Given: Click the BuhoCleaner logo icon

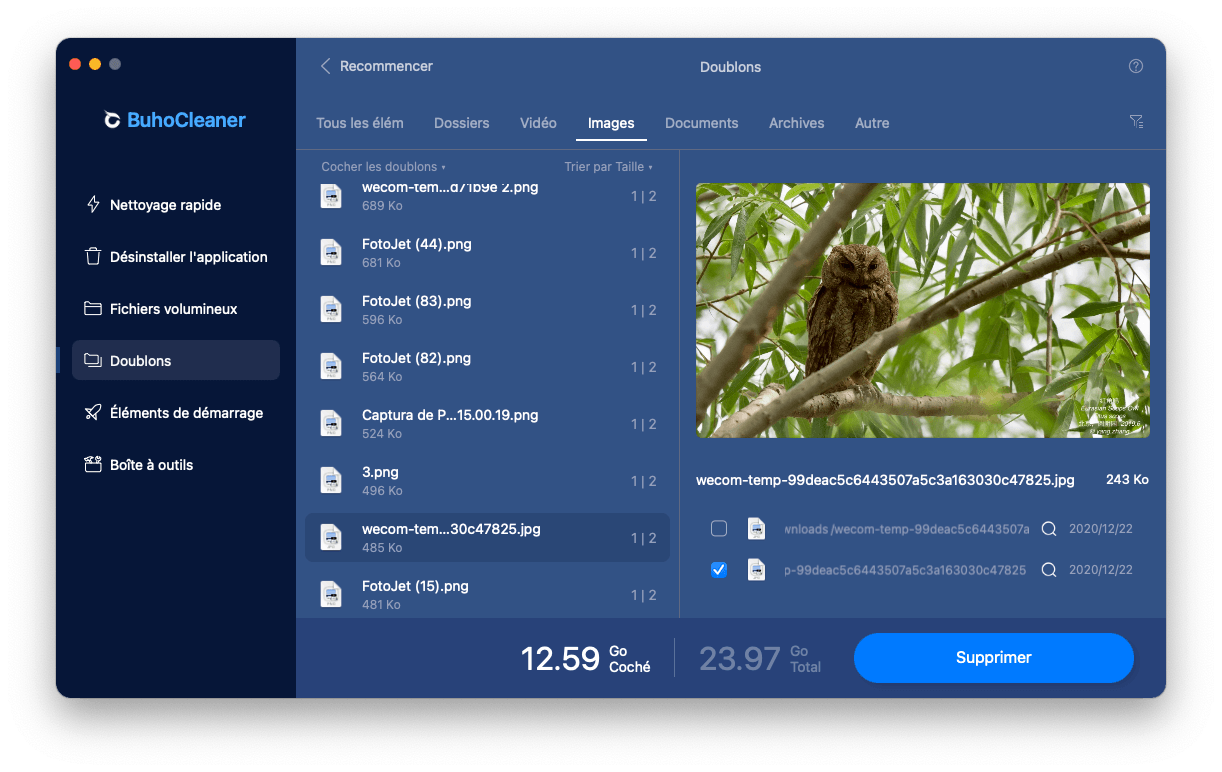Looking at the screenshot, I should [113, 120].
